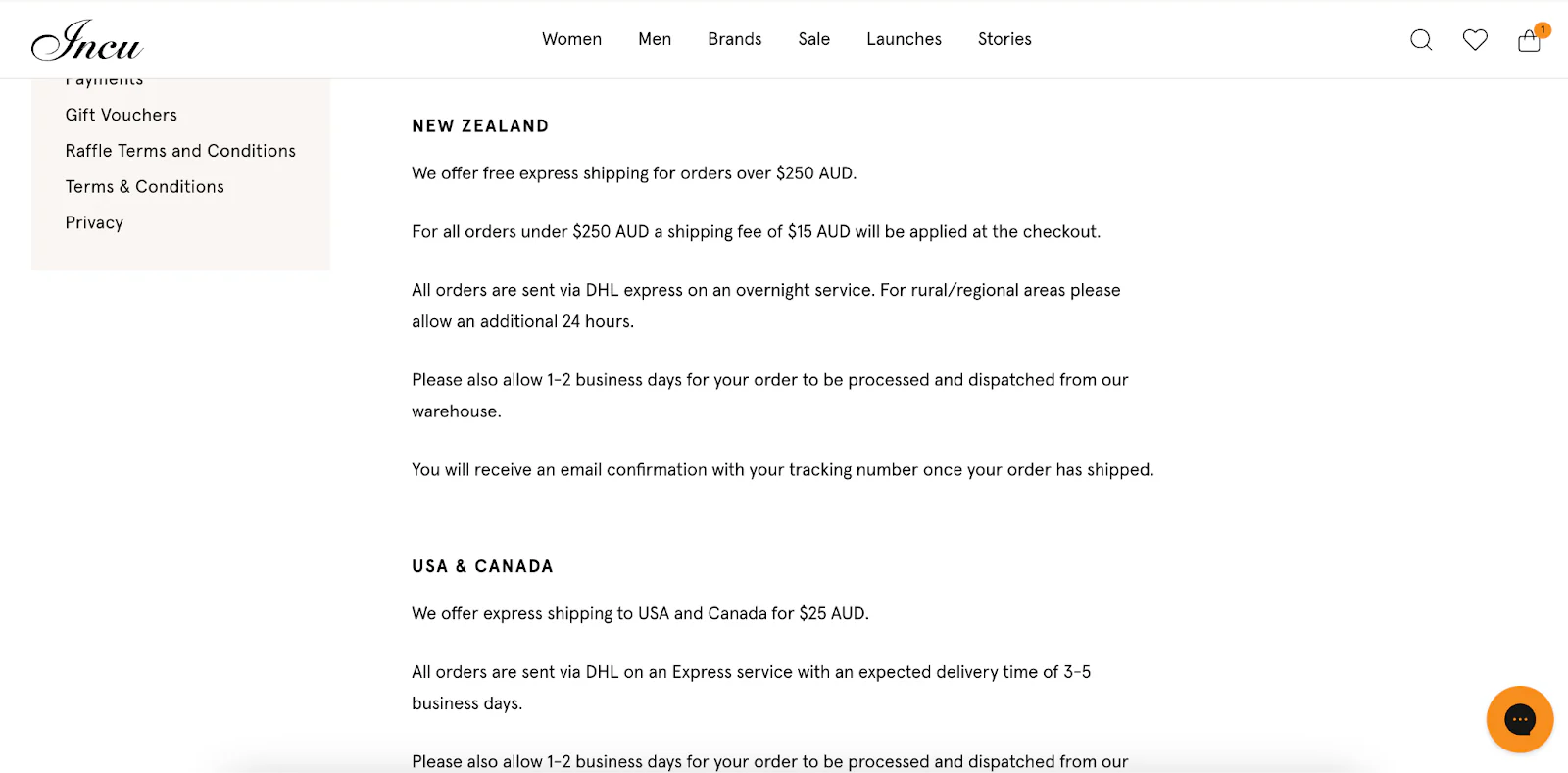This screenshot has height=773, width=1568.
Task: Open the Privacy policy
Action: (93, 222)
